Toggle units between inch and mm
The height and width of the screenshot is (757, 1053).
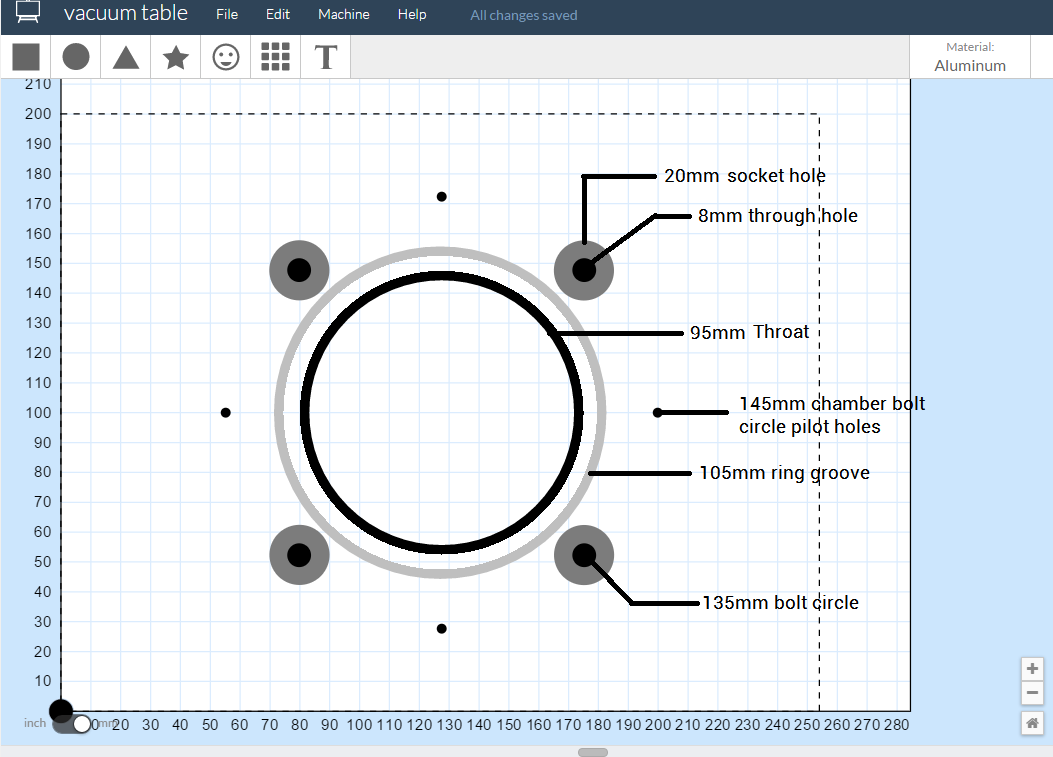pos(70,722)
